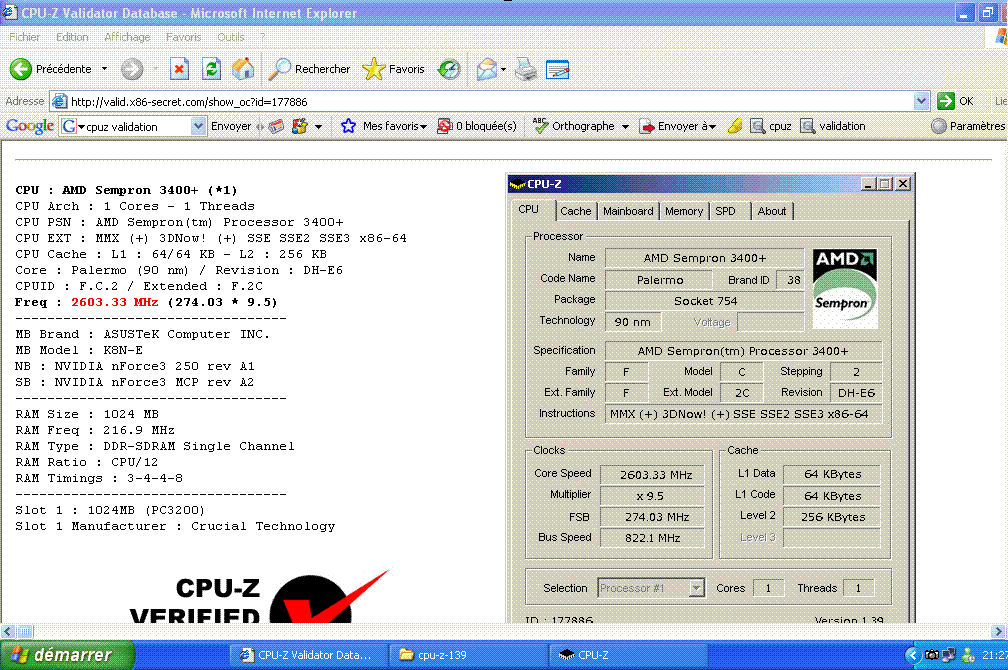Open the Processor #1 selection dropdown
This screenshot has height=670, width=1008.
[x=696, y=588]
